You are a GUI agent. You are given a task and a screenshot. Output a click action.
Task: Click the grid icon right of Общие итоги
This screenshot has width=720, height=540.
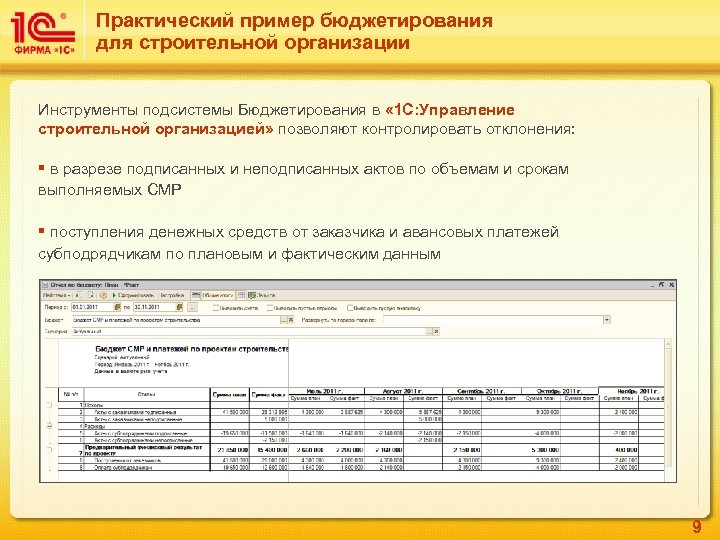(241, 295)
